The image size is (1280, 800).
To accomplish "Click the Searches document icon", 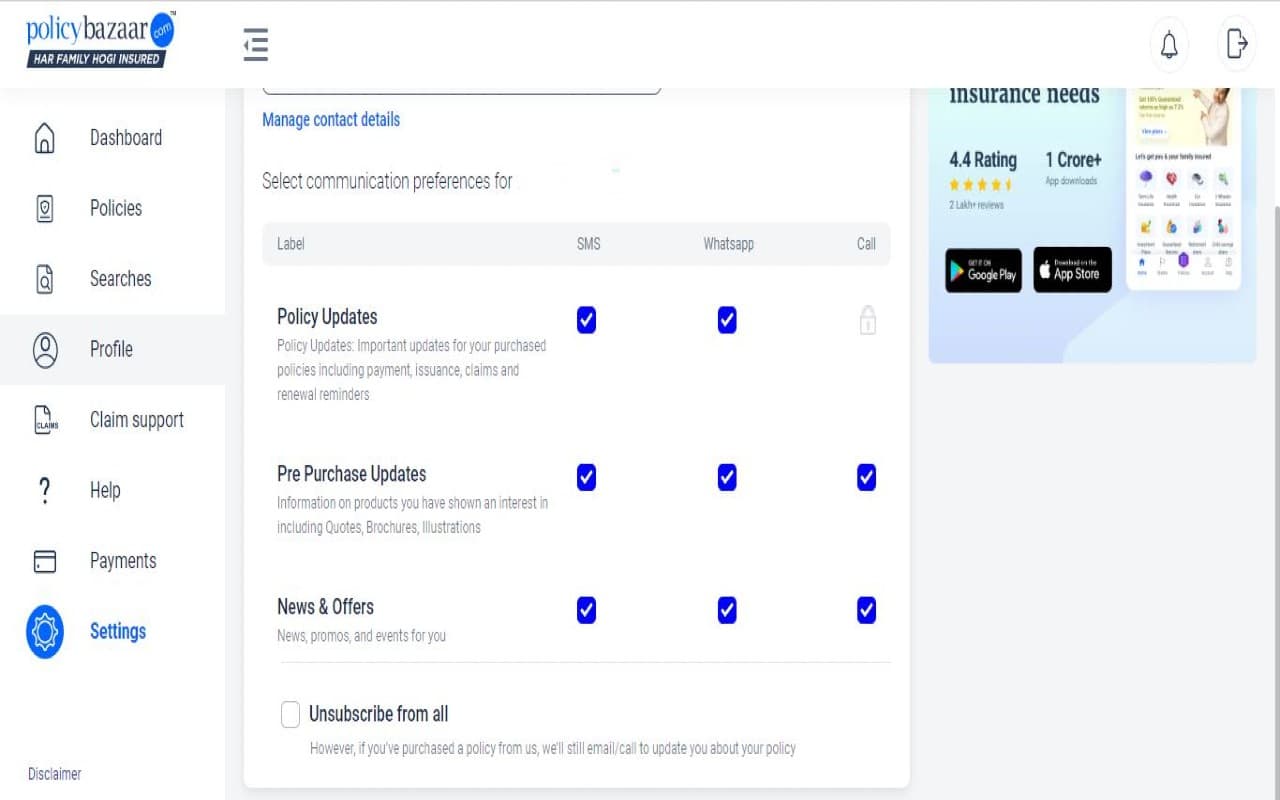I will pos(44,279).
